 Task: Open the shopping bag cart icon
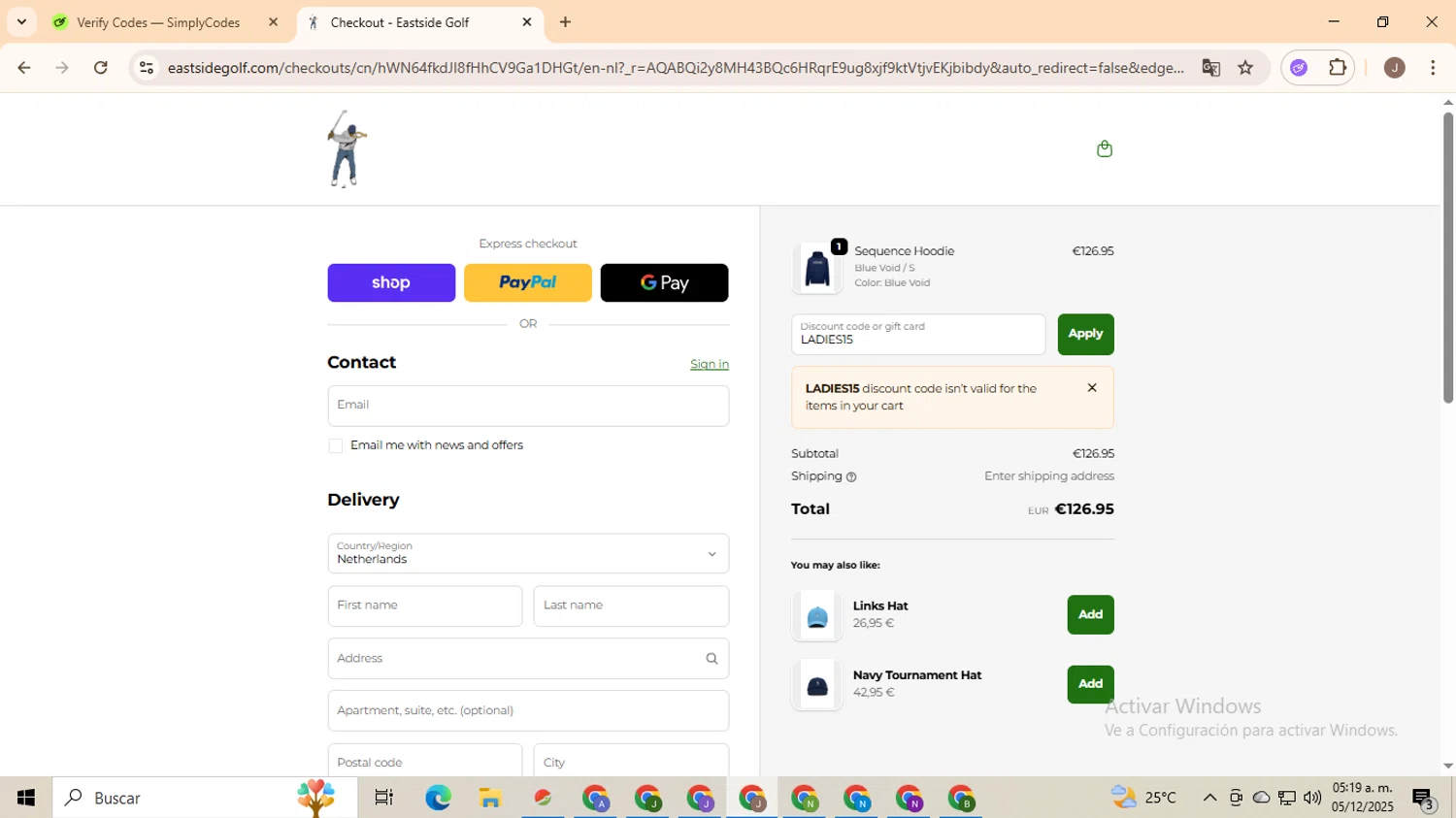click(1104, 148)
